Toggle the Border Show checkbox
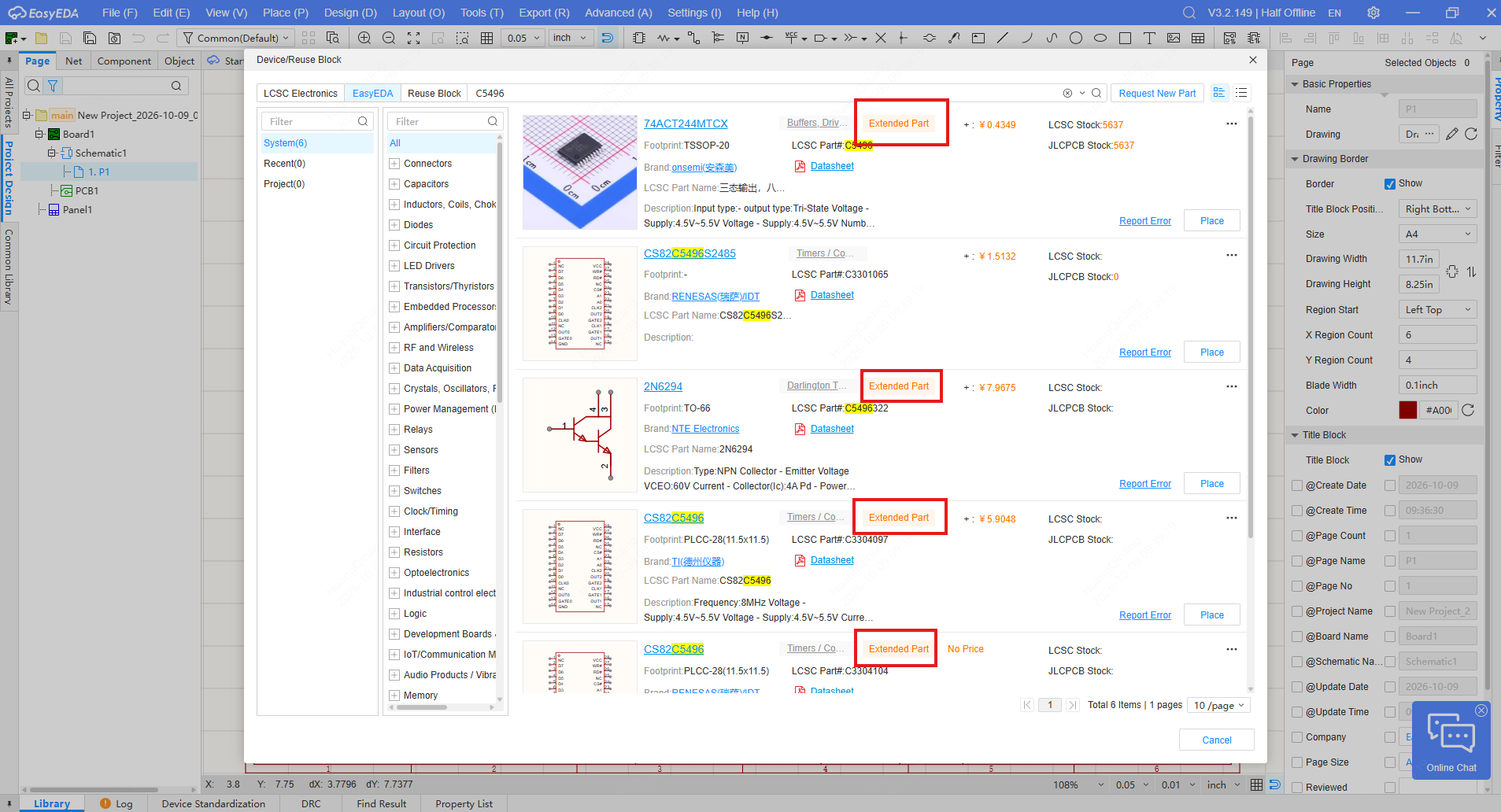1501x812 pixels. tap(1390, 184)
